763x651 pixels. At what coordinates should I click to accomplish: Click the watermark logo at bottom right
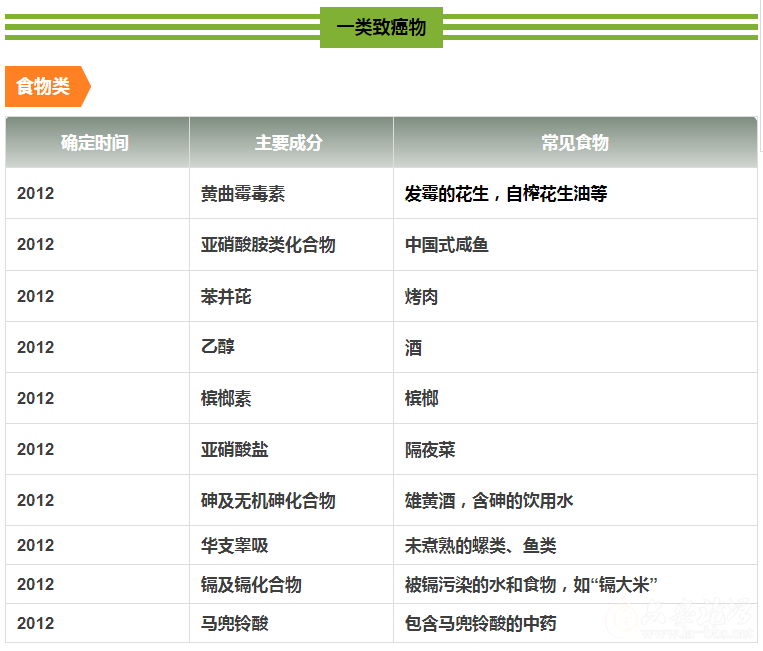coord(682,622)
